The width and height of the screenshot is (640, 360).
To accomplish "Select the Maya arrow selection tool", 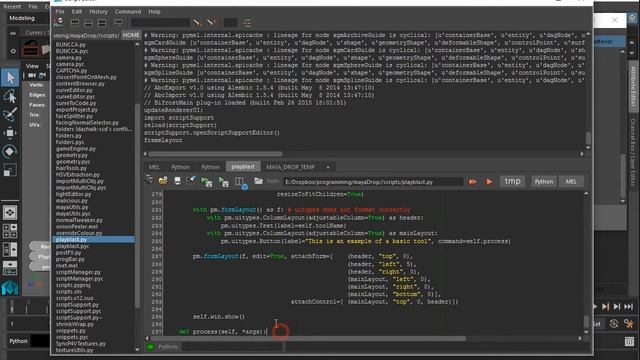I will [x=10, y=78].
